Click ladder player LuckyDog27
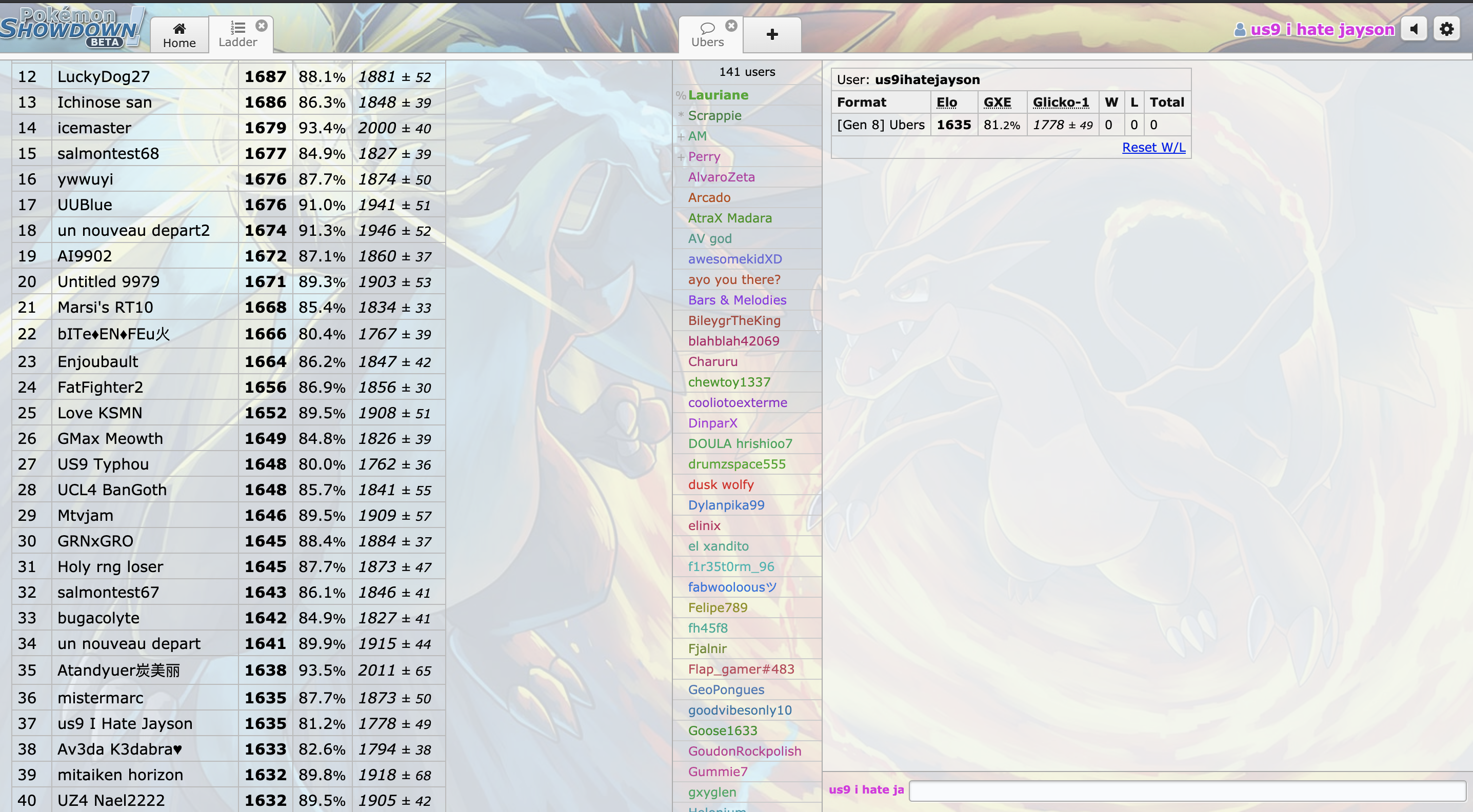The height and width of the screenshot is (812, 1473). [104, 76]
